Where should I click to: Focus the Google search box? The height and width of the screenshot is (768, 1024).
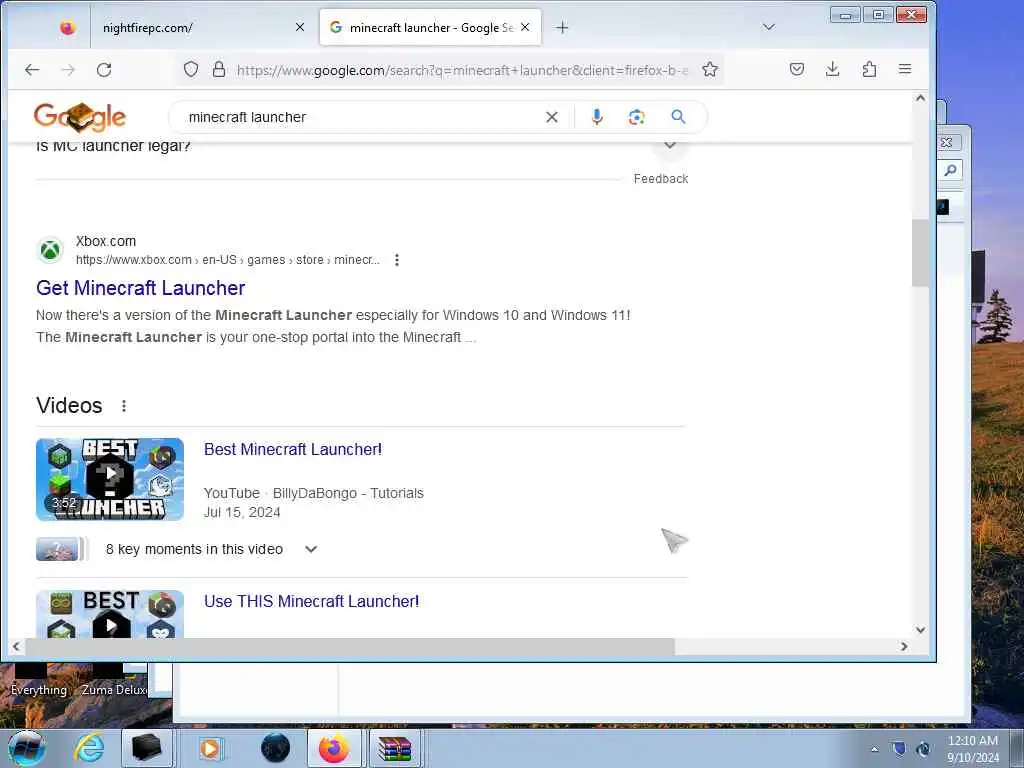tap(360, 117)
